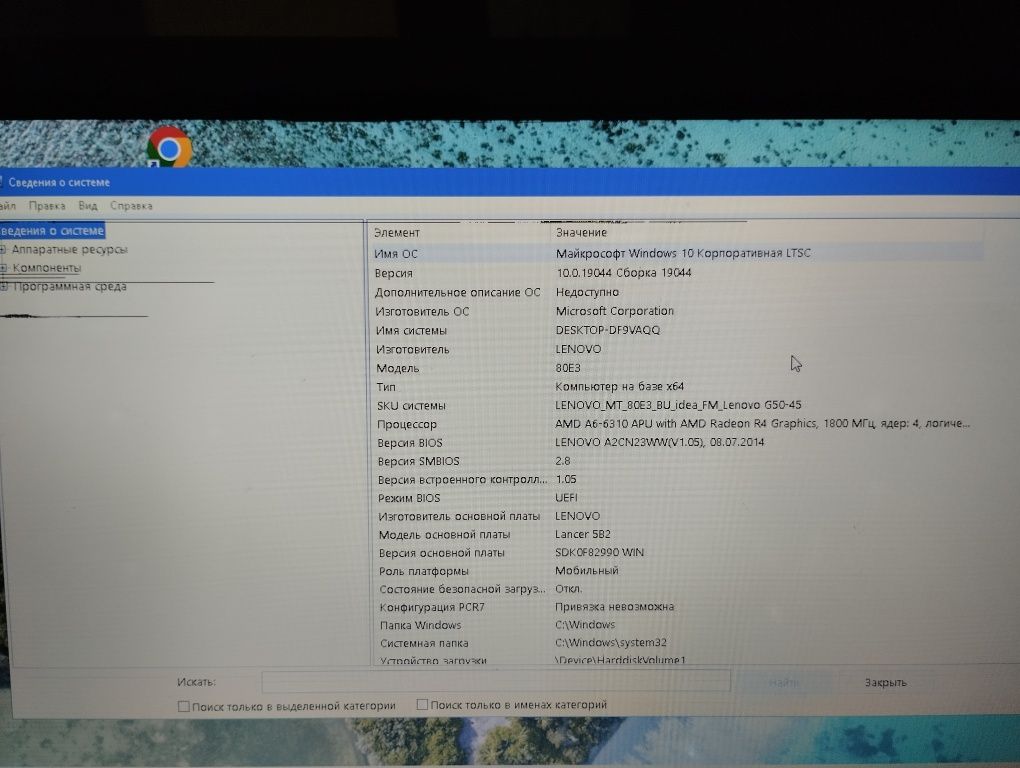1020x768 pixels.
Task: Select the Версия row label
Action: click(394, 273)
